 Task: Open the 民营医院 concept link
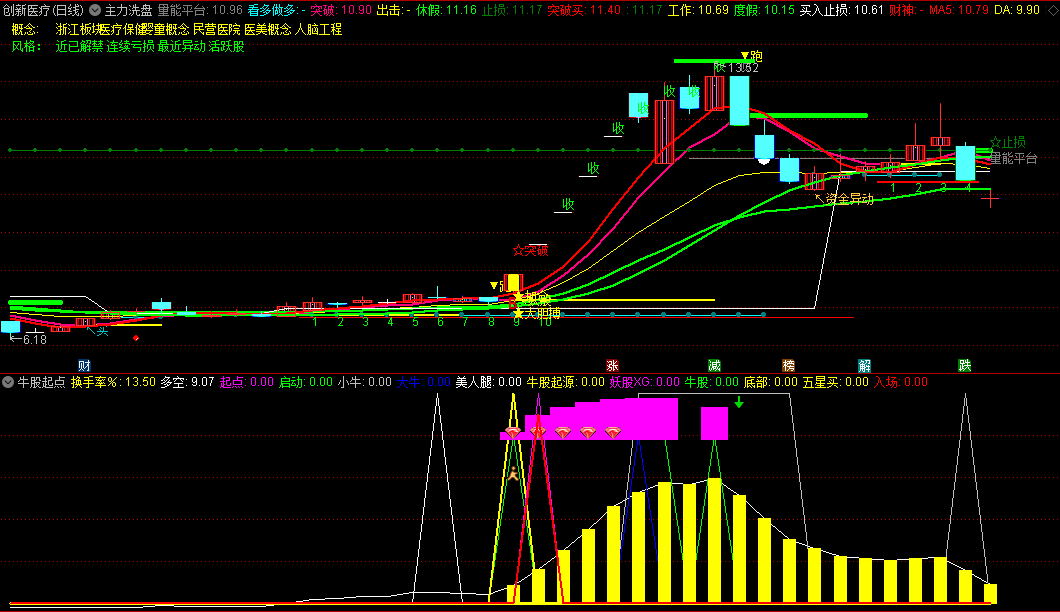(216, 30)
